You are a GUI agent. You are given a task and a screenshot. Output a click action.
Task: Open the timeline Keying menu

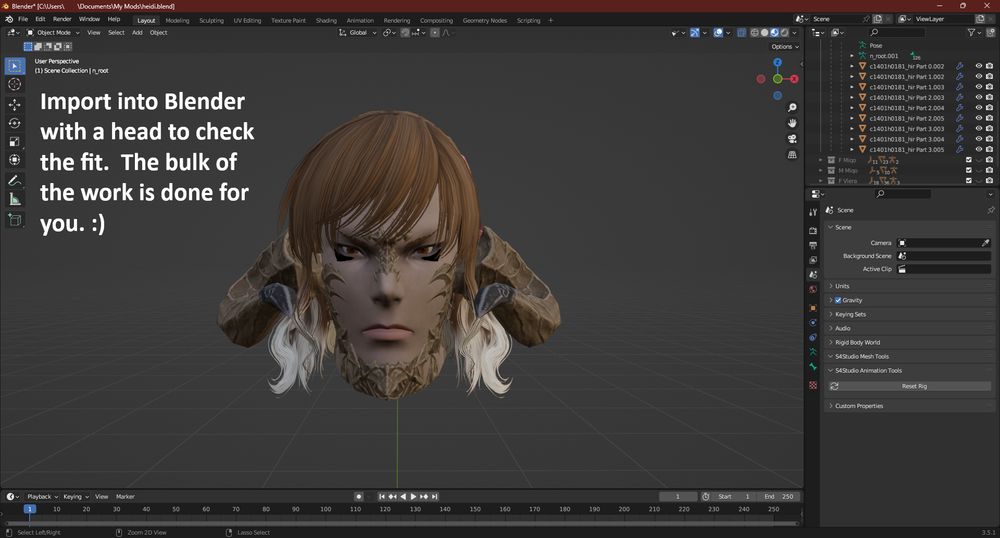[75, 497]
